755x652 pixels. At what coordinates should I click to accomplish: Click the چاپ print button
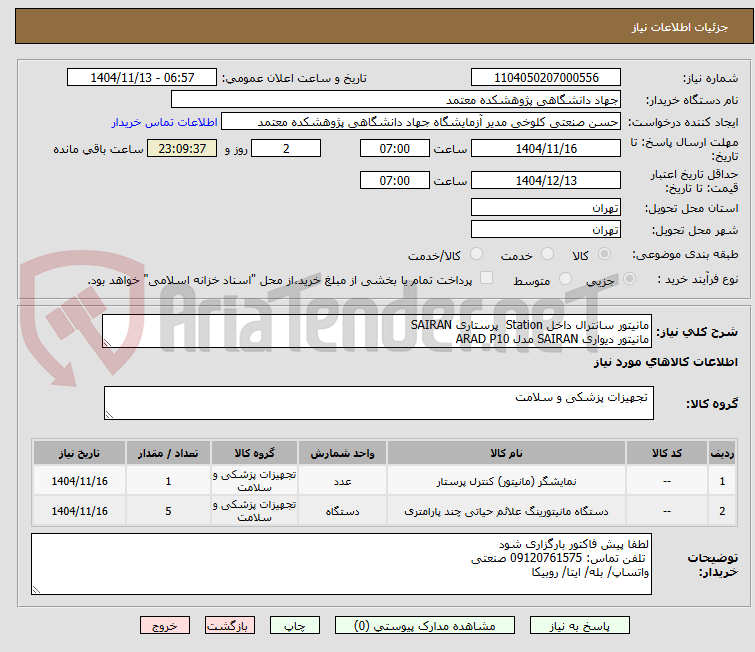[x=294, y=626]
